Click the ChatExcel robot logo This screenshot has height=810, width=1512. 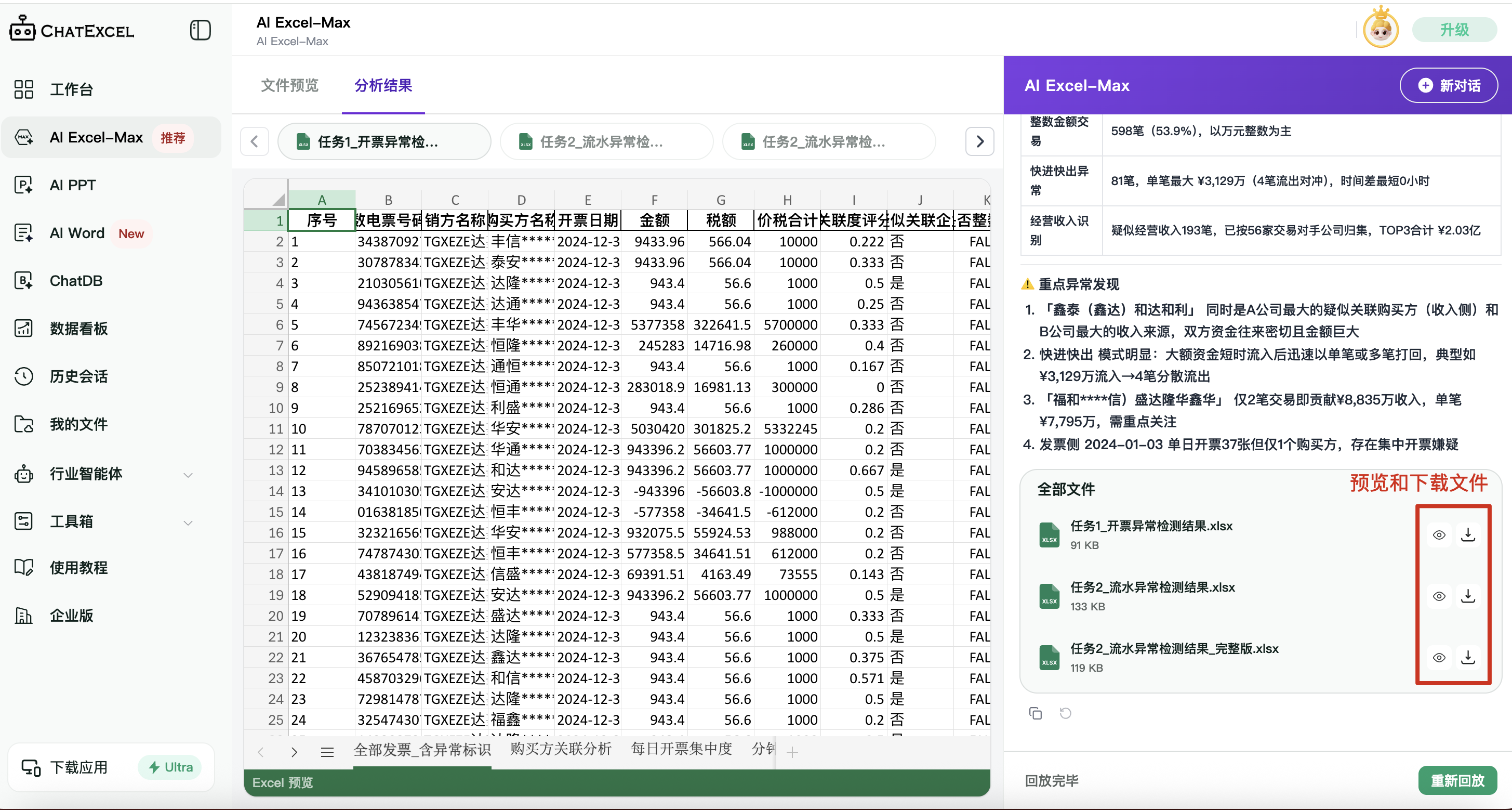22,28
